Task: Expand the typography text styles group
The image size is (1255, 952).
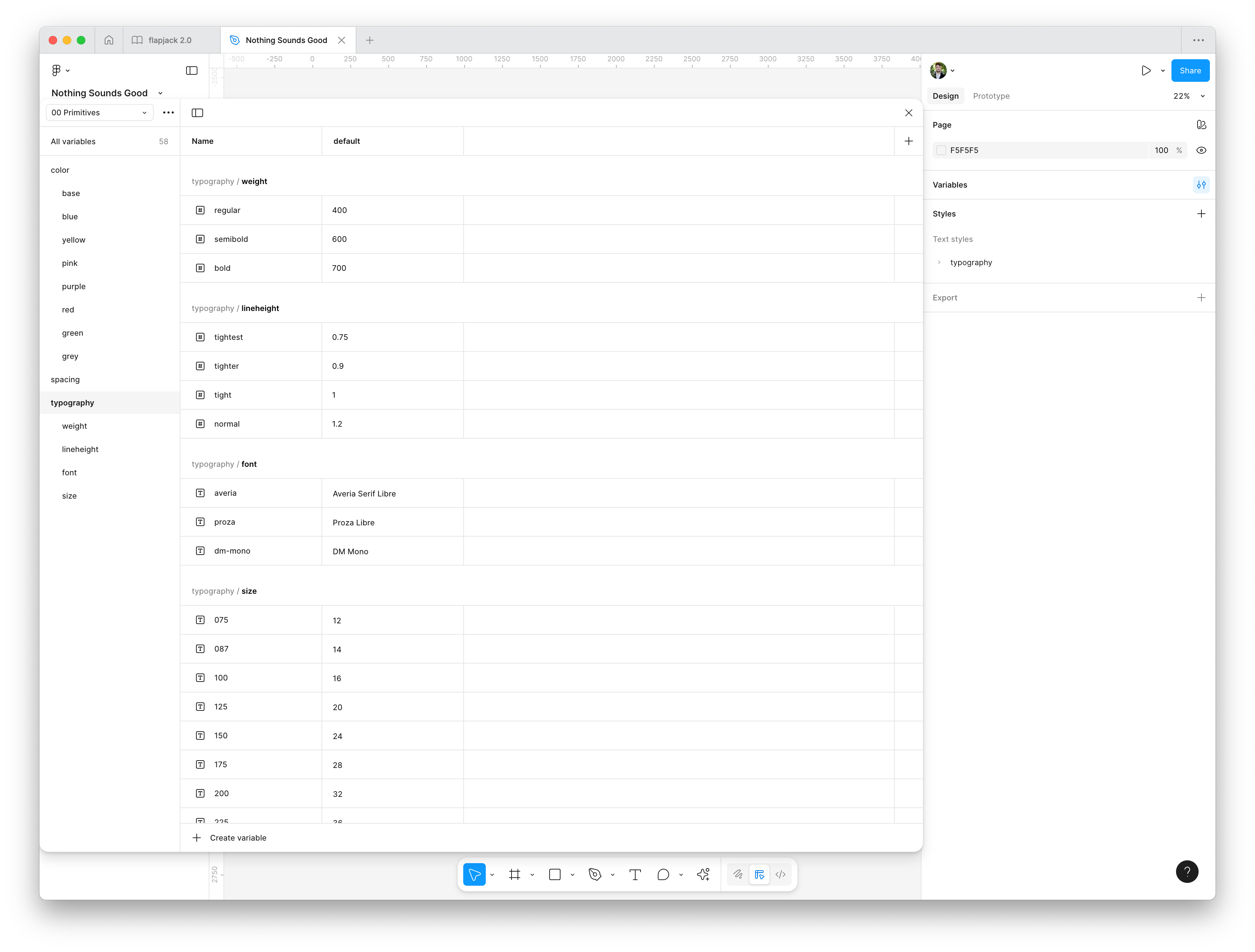Action: pos(939,262)
